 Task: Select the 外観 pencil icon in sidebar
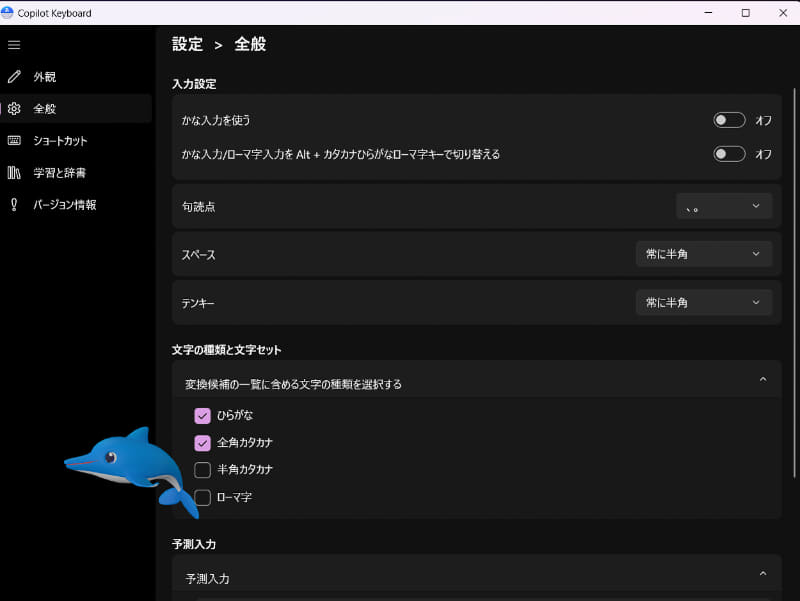(x=14, y=76)
